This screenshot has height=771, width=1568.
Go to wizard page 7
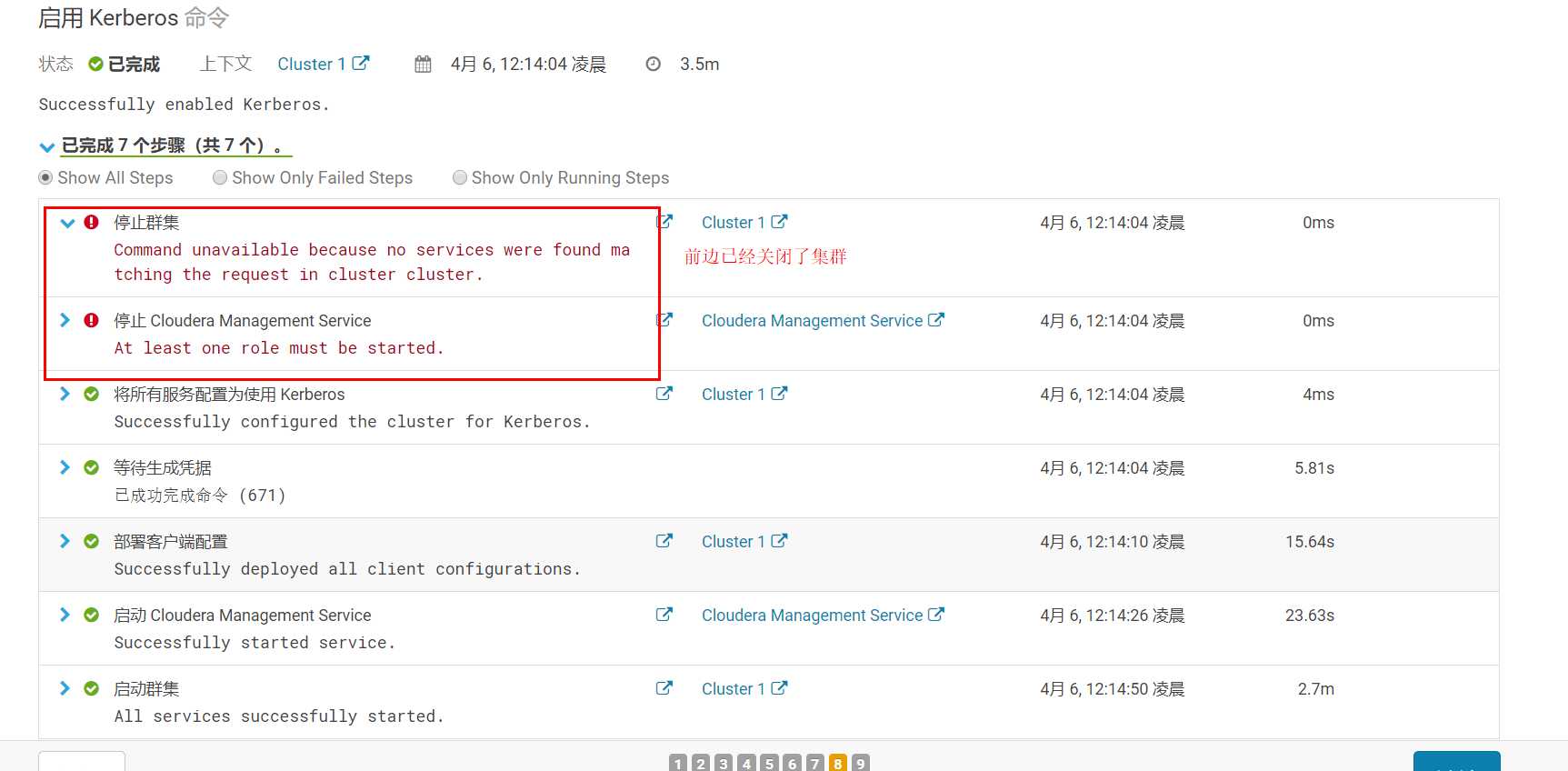(815, 763)
